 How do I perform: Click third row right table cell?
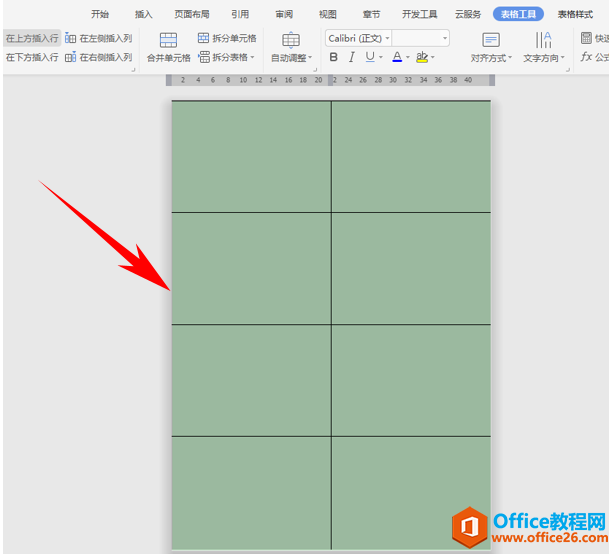(411, 380)
